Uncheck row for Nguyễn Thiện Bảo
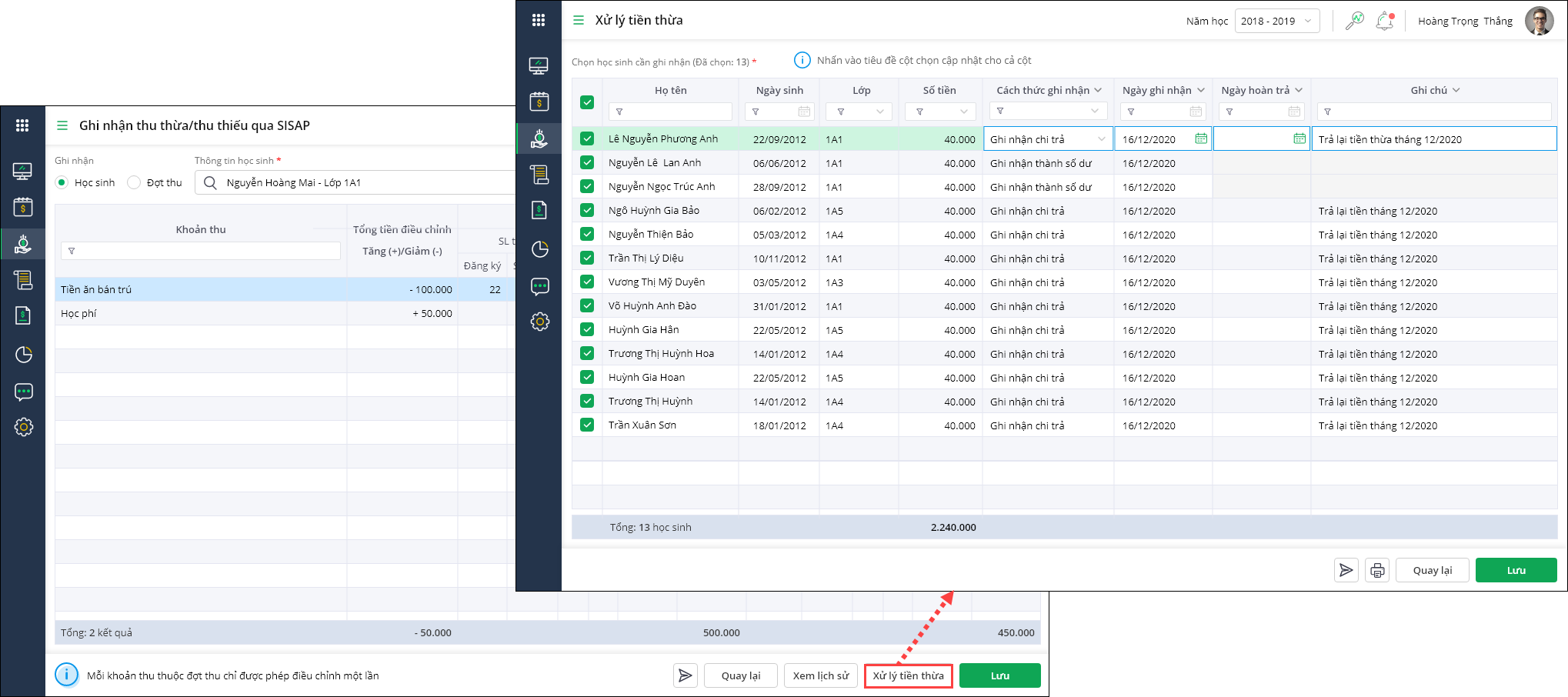 (x=587, y=234)
